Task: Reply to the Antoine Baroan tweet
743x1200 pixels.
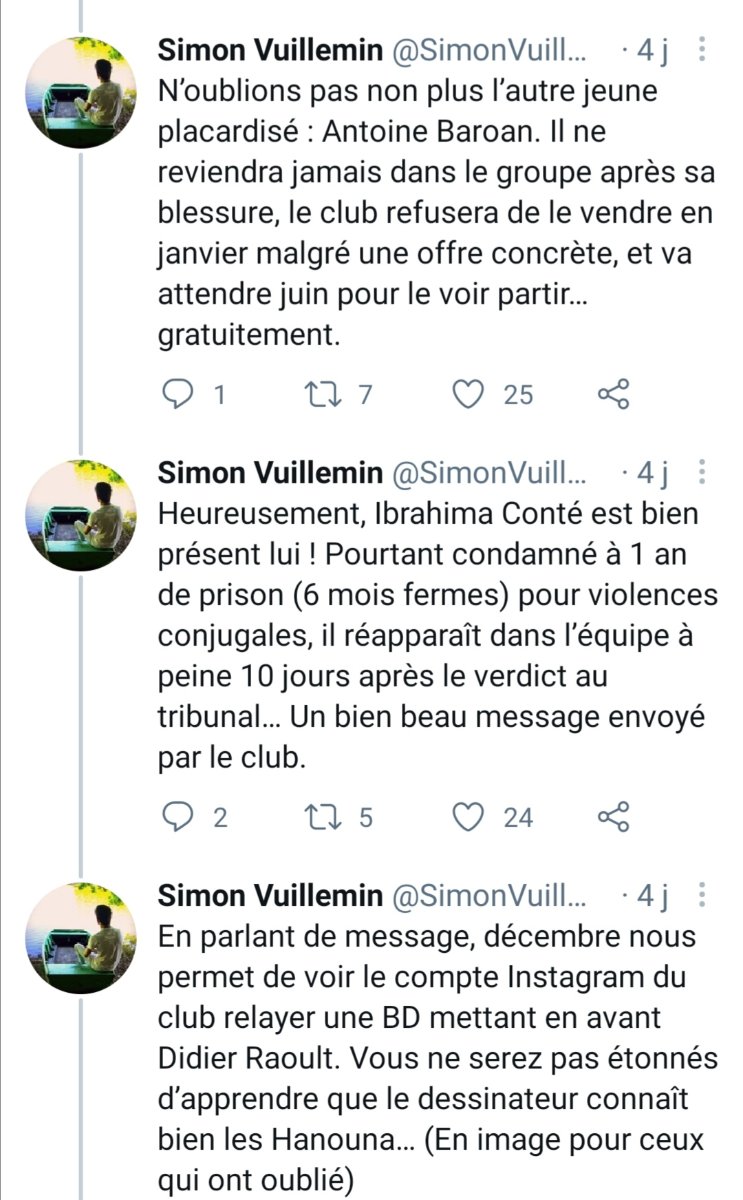Action: 176,395
